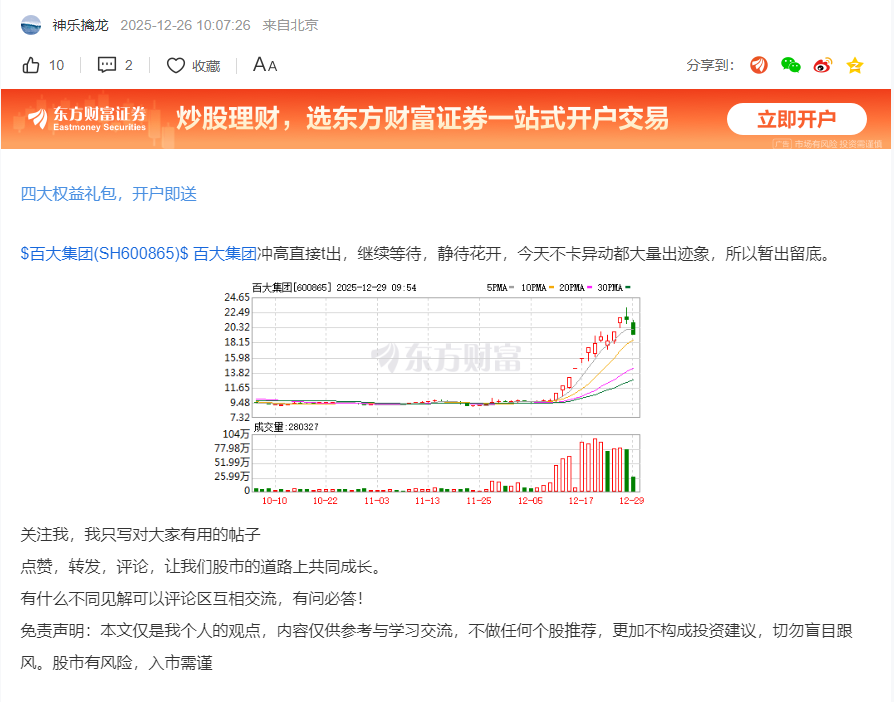894x702 pixels.
Task: Click the 成交量:280327 volume label
Action: pos(286,427)
